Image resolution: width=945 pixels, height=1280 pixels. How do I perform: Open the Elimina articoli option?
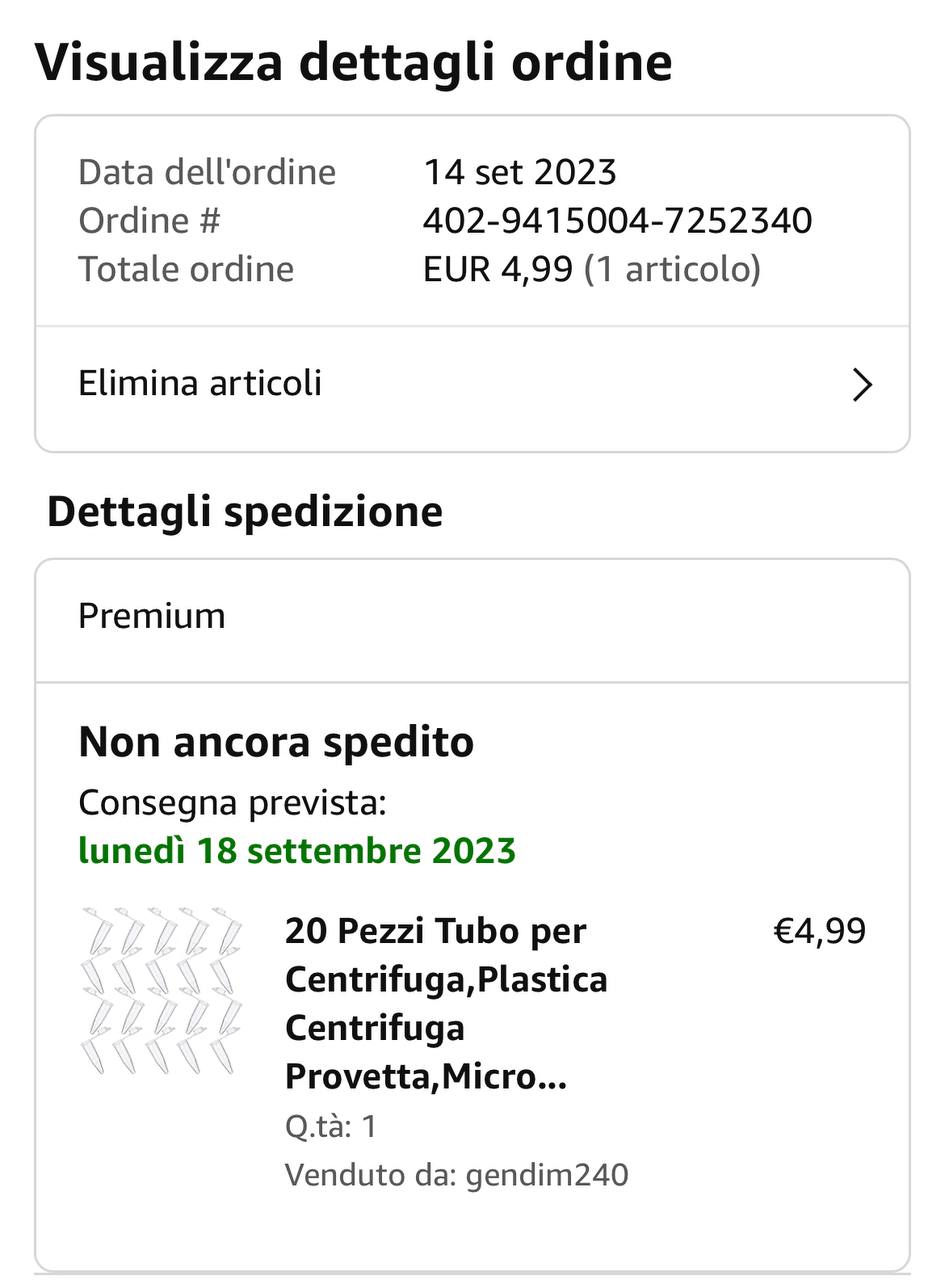[472, 385]
